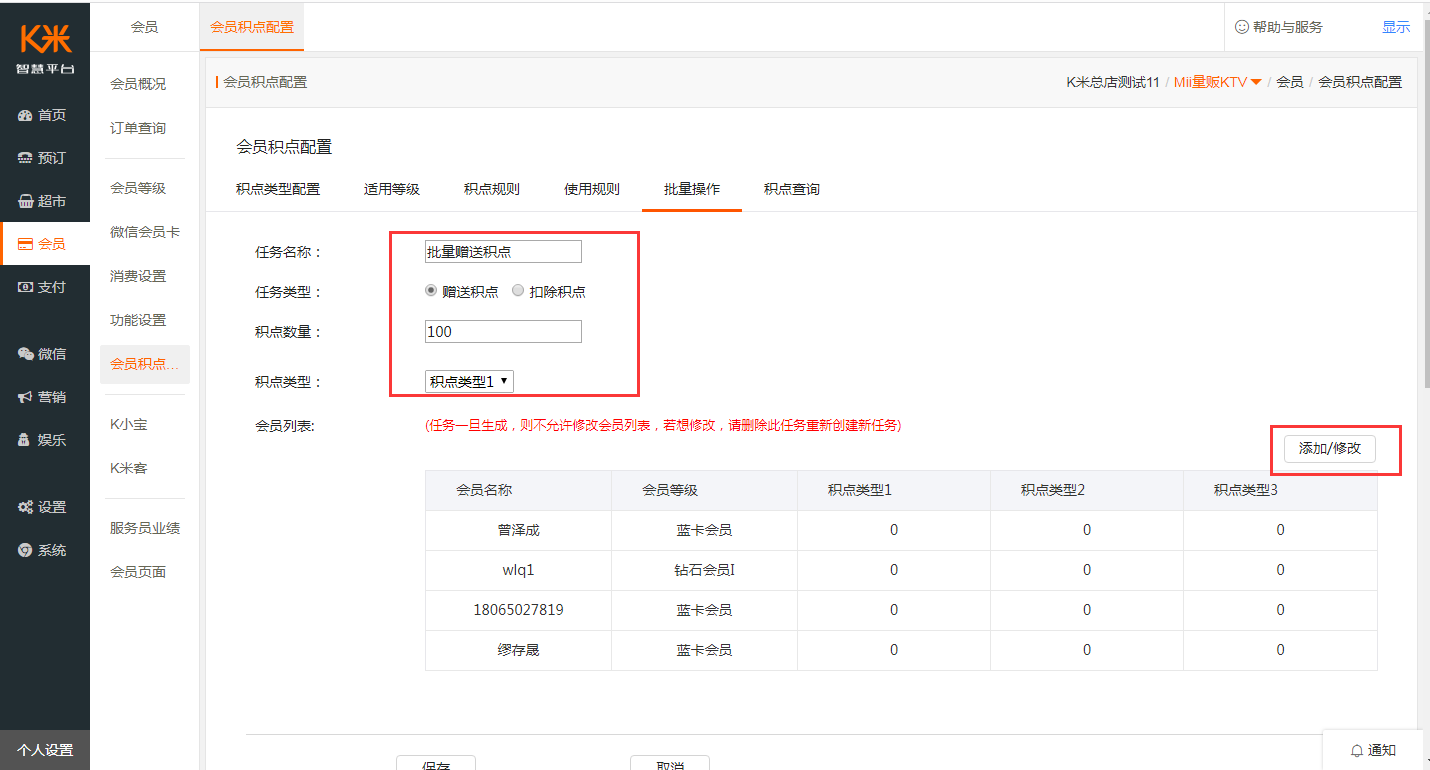This screenshot has width=1430, height=770.
Task: Click member name wlq1 in the table
Action: [x=518, y=570]
